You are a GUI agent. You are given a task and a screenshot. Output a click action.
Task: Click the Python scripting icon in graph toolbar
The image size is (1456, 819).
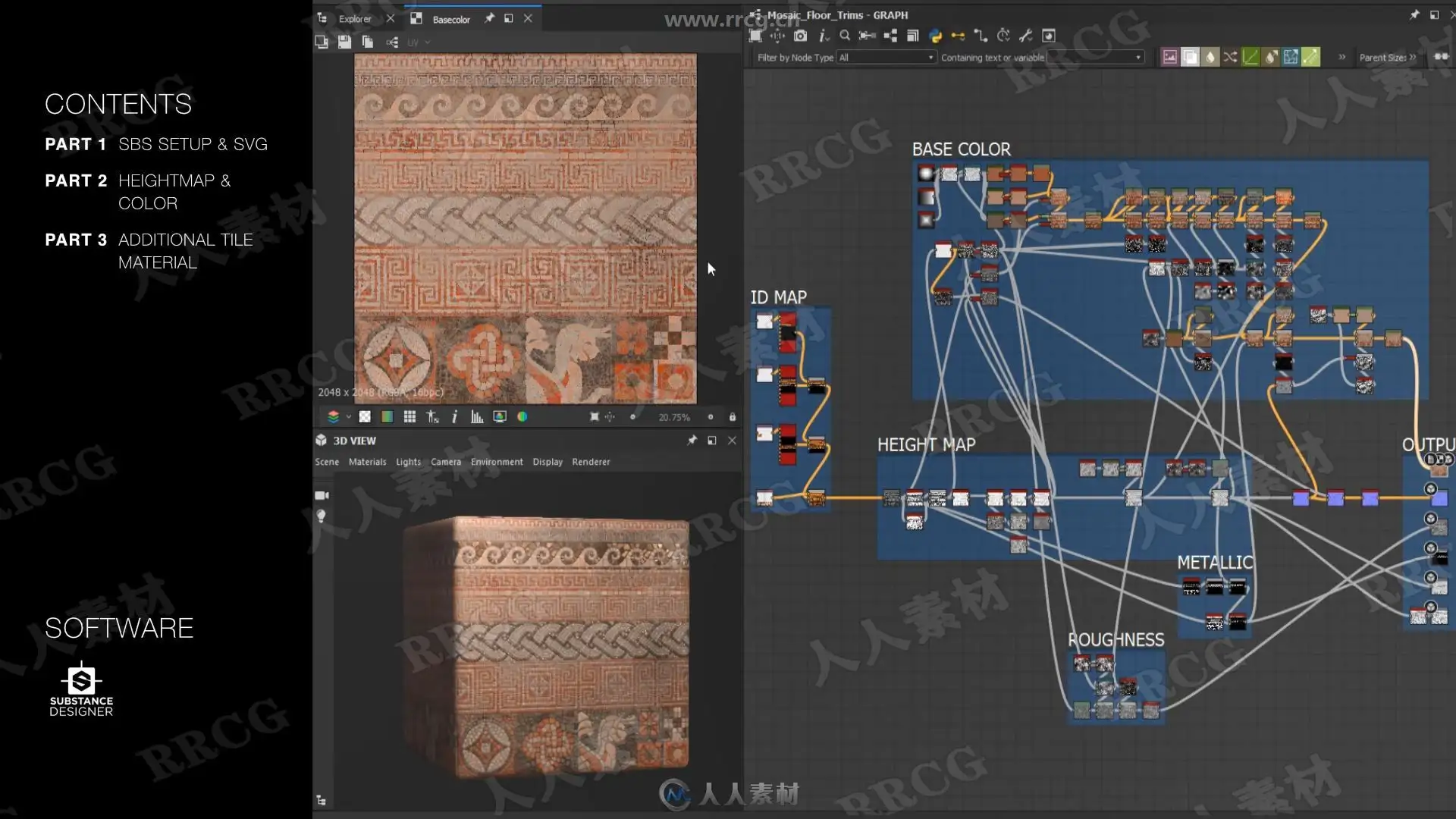935,36
